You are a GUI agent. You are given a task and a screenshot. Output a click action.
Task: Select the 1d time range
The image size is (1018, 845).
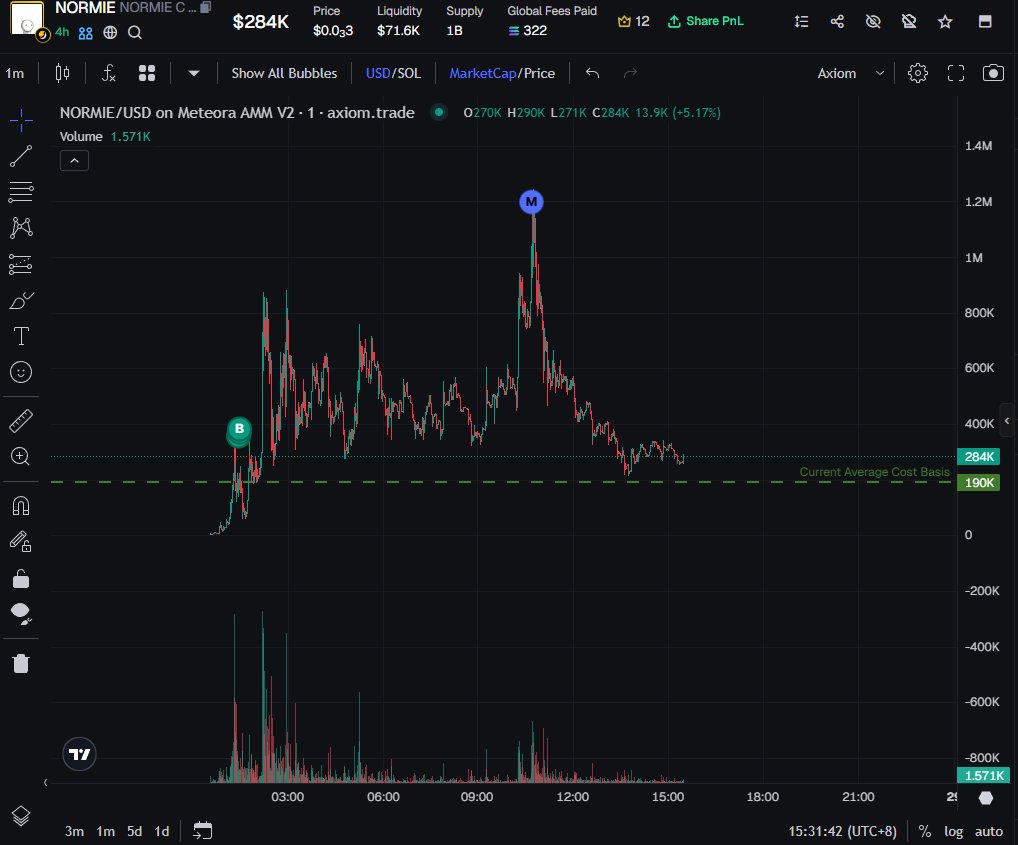(162, 831)
